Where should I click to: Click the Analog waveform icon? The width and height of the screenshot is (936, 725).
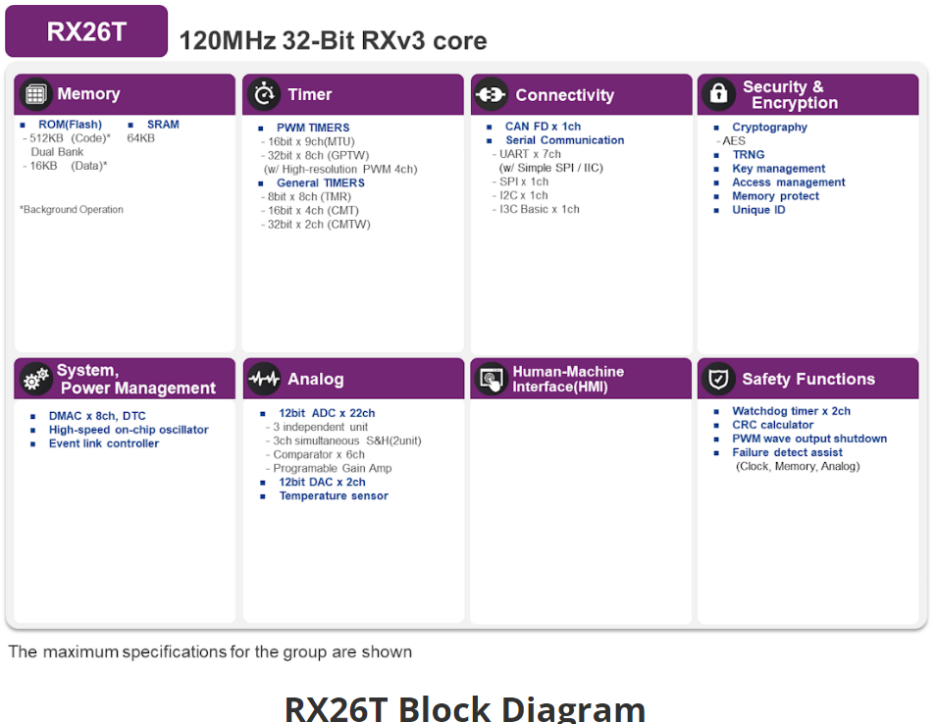point(264,378)
